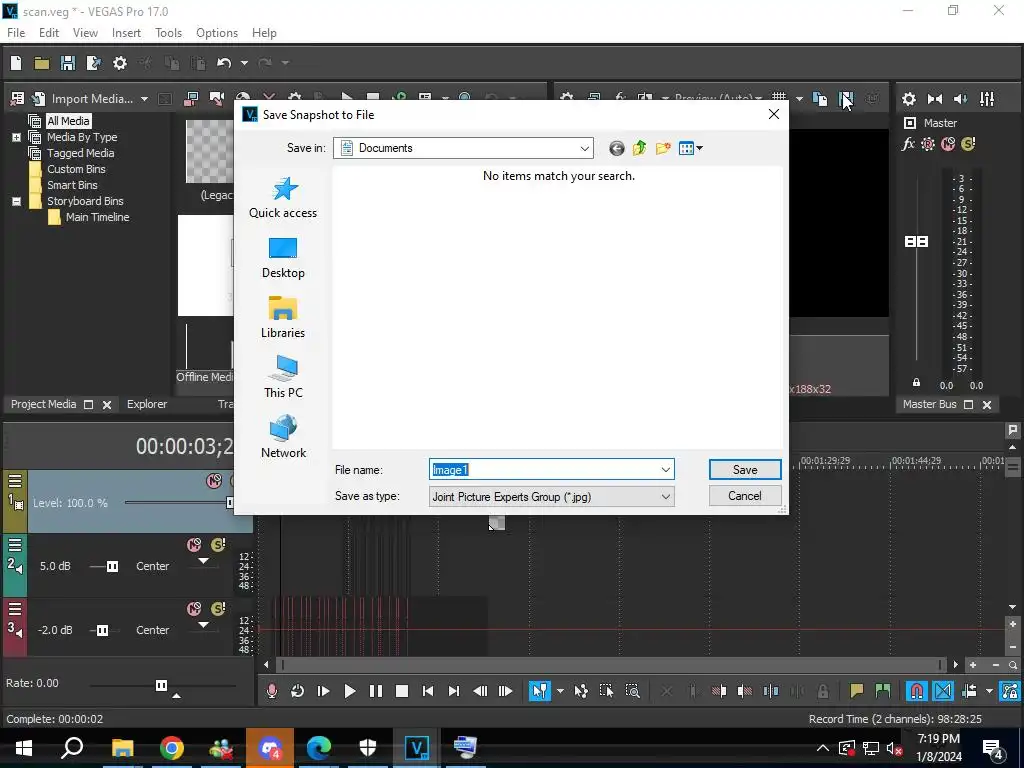
Task: Solo audio track 2
Action: click(218, 545)
